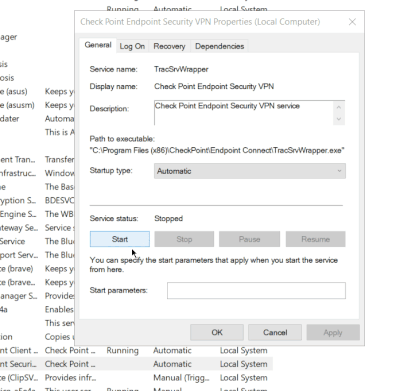The height and width of the screenshot is (391, 400).
Task: Click the Stopped service status text
Action: click(168, 219)
